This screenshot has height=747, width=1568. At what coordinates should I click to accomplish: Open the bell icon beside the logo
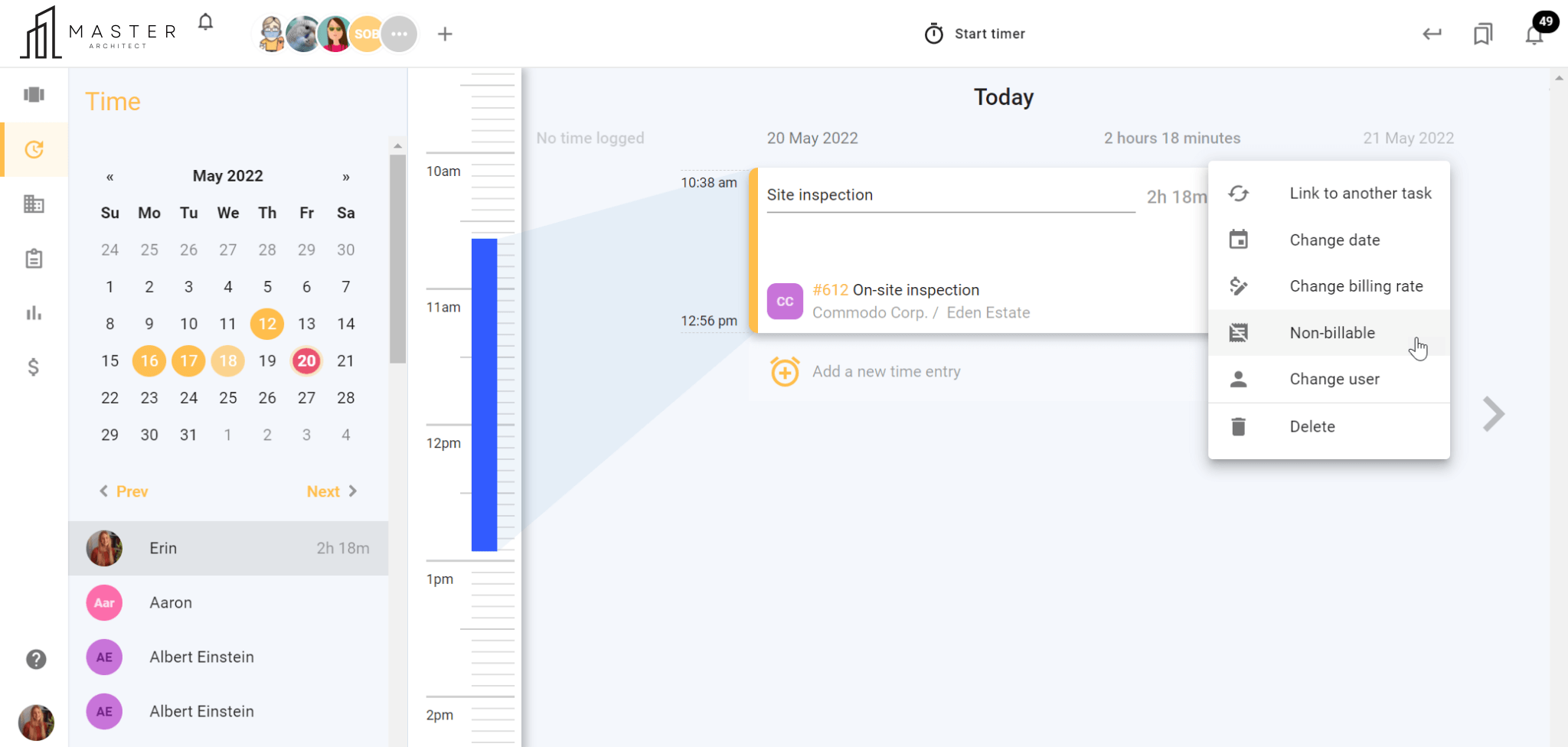click(x=205, y=21)
